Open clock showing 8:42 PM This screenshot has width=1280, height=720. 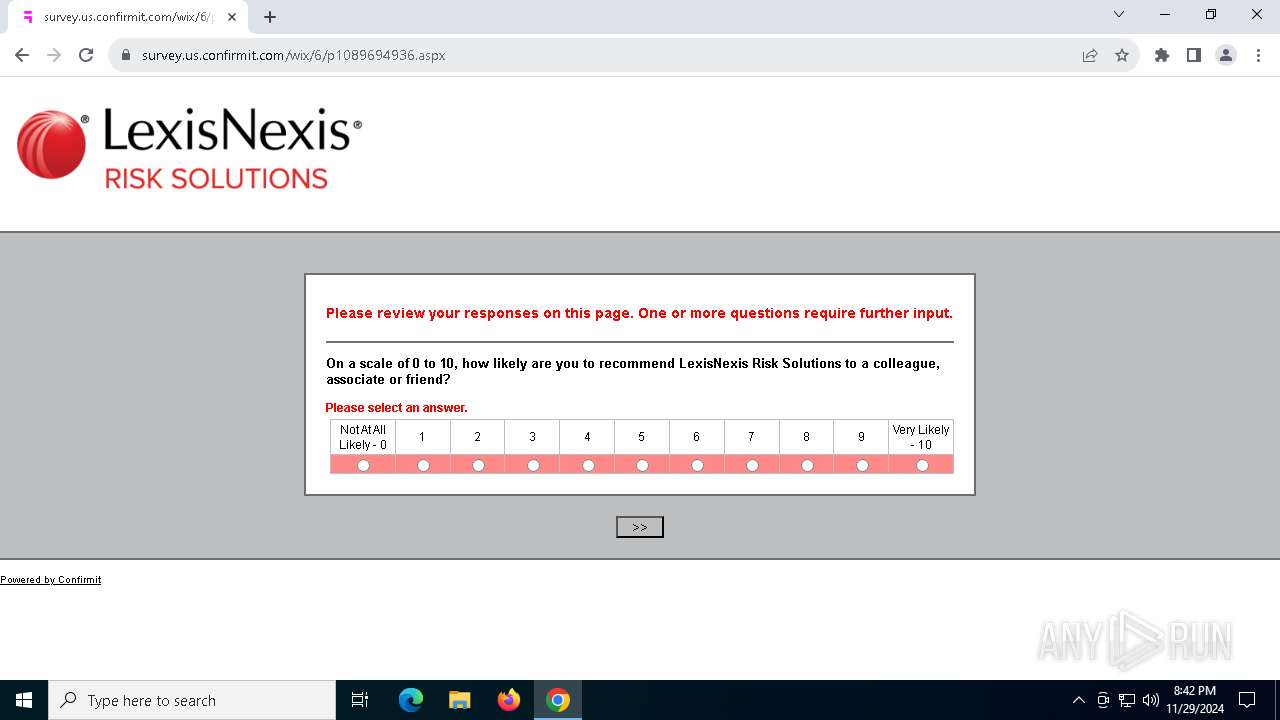1195,700
